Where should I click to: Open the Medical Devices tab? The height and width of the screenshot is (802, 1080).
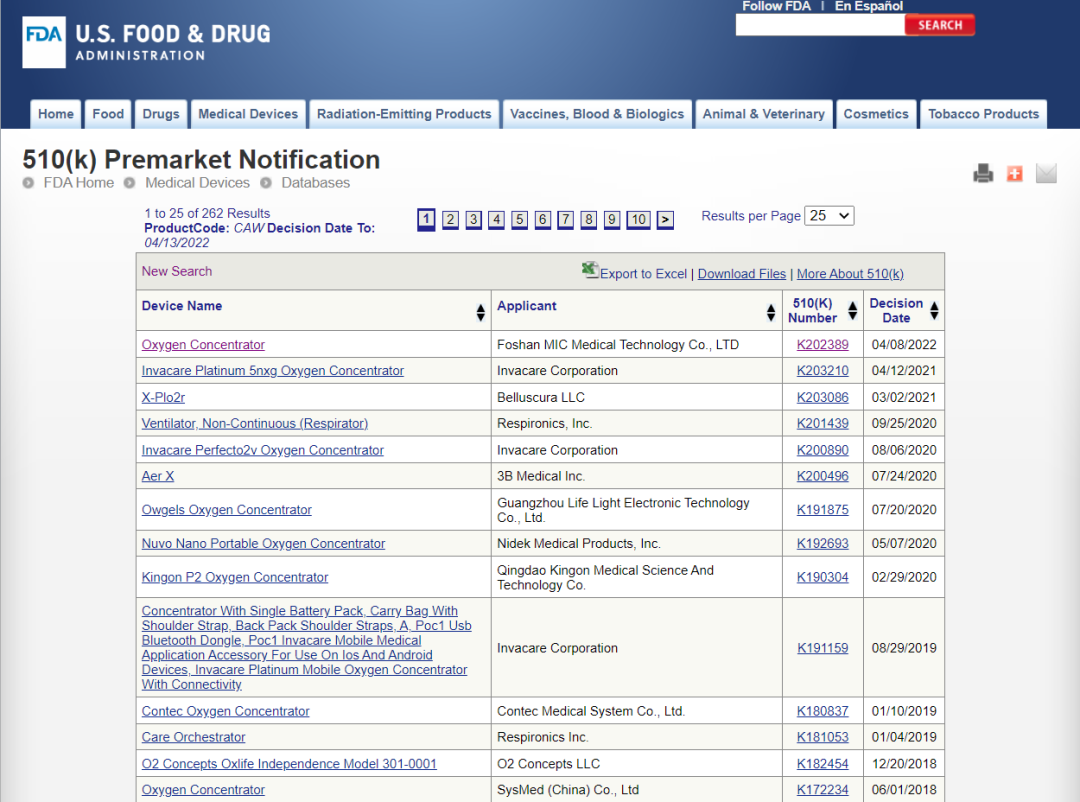[x=248, y=114]
